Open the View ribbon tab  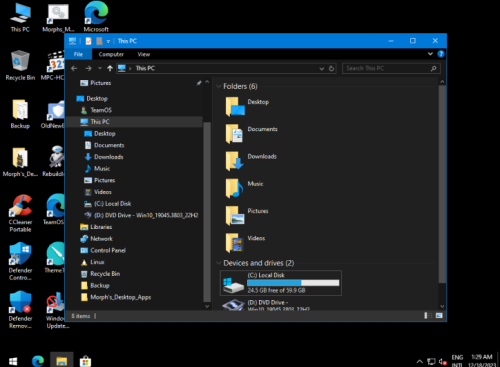pyautogui.click(x=144, y=54)
